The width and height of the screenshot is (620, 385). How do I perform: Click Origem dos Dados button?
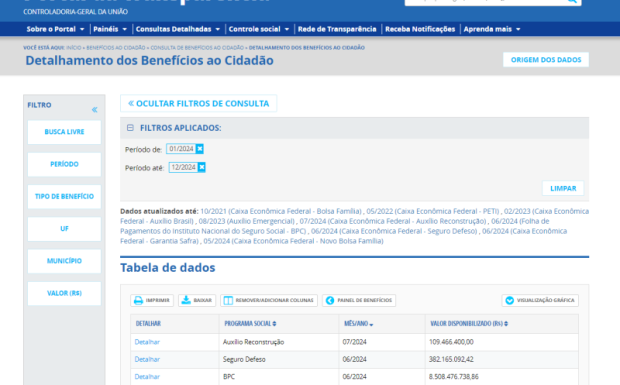[x=546, y=60]
